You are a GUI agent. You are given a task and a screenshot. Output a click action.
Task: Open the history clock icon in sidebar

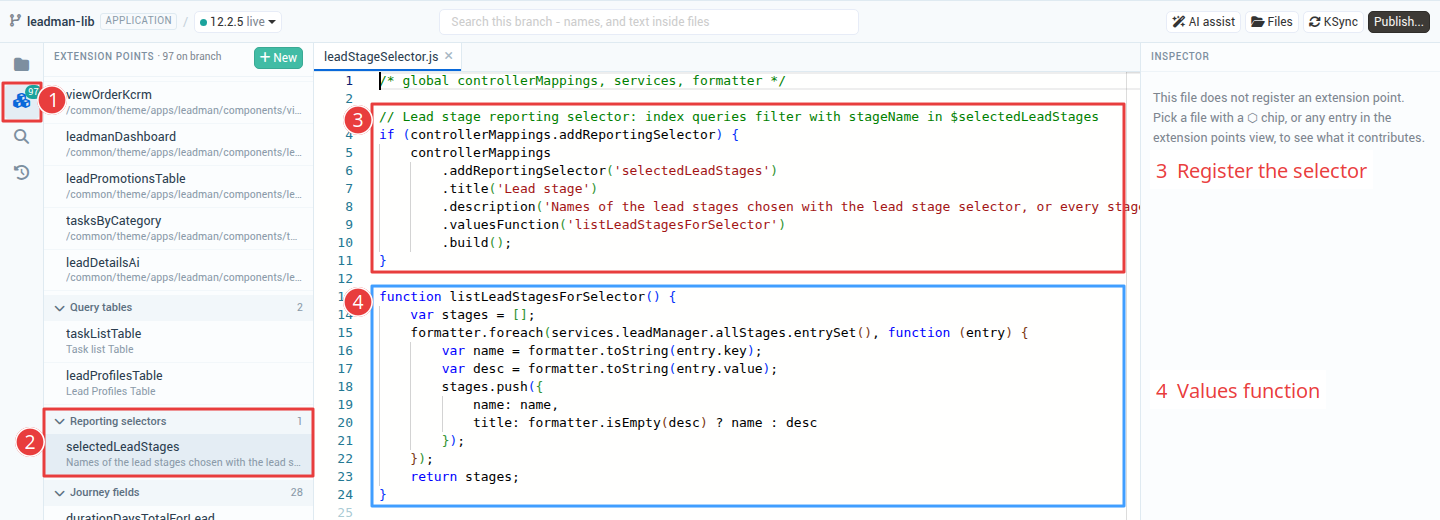pos(21,173)
